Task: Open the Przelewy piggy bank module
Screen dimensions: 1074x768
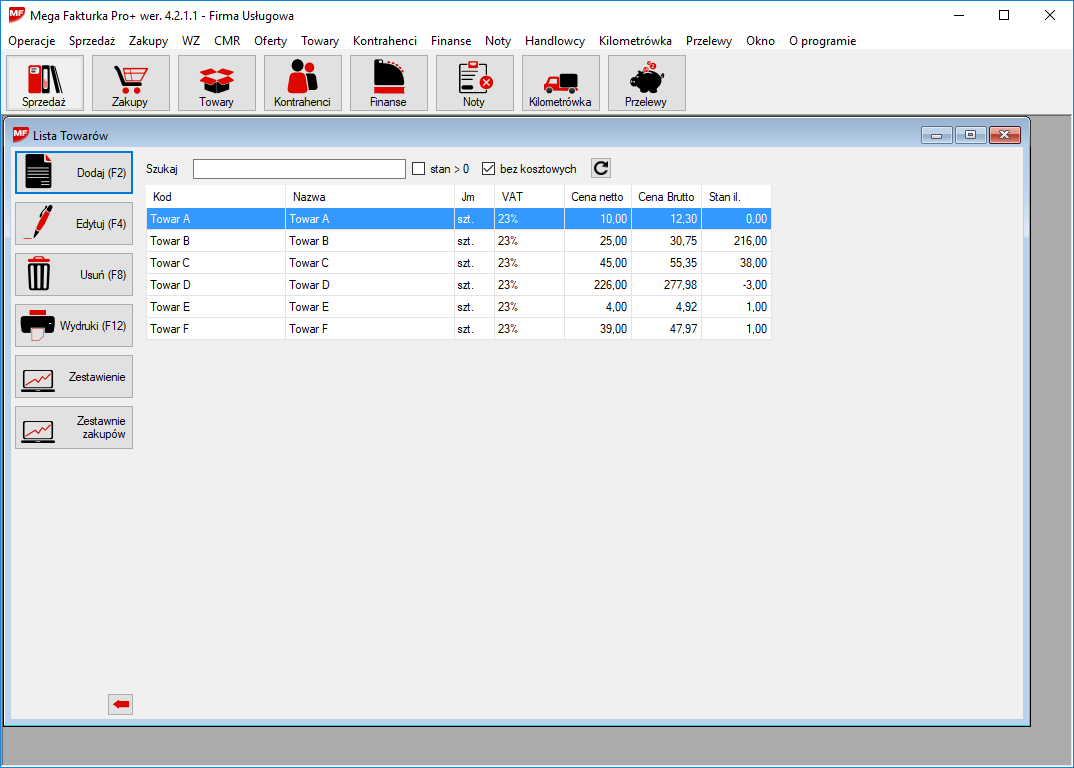Action: click(646, 83)
